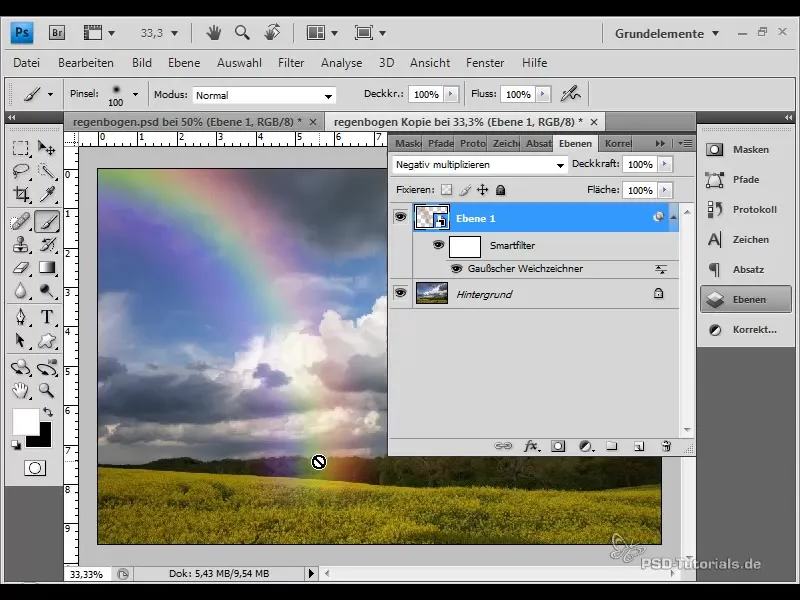Select the Pen tool
This screenshot has height=600, width=800.
(21, 317)
